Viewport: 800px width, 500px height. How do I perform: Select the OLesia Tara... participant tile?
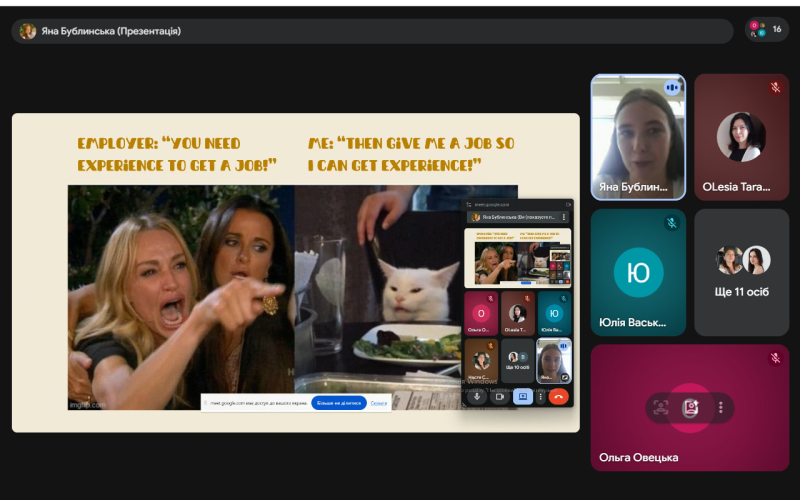tap(741, 137)
